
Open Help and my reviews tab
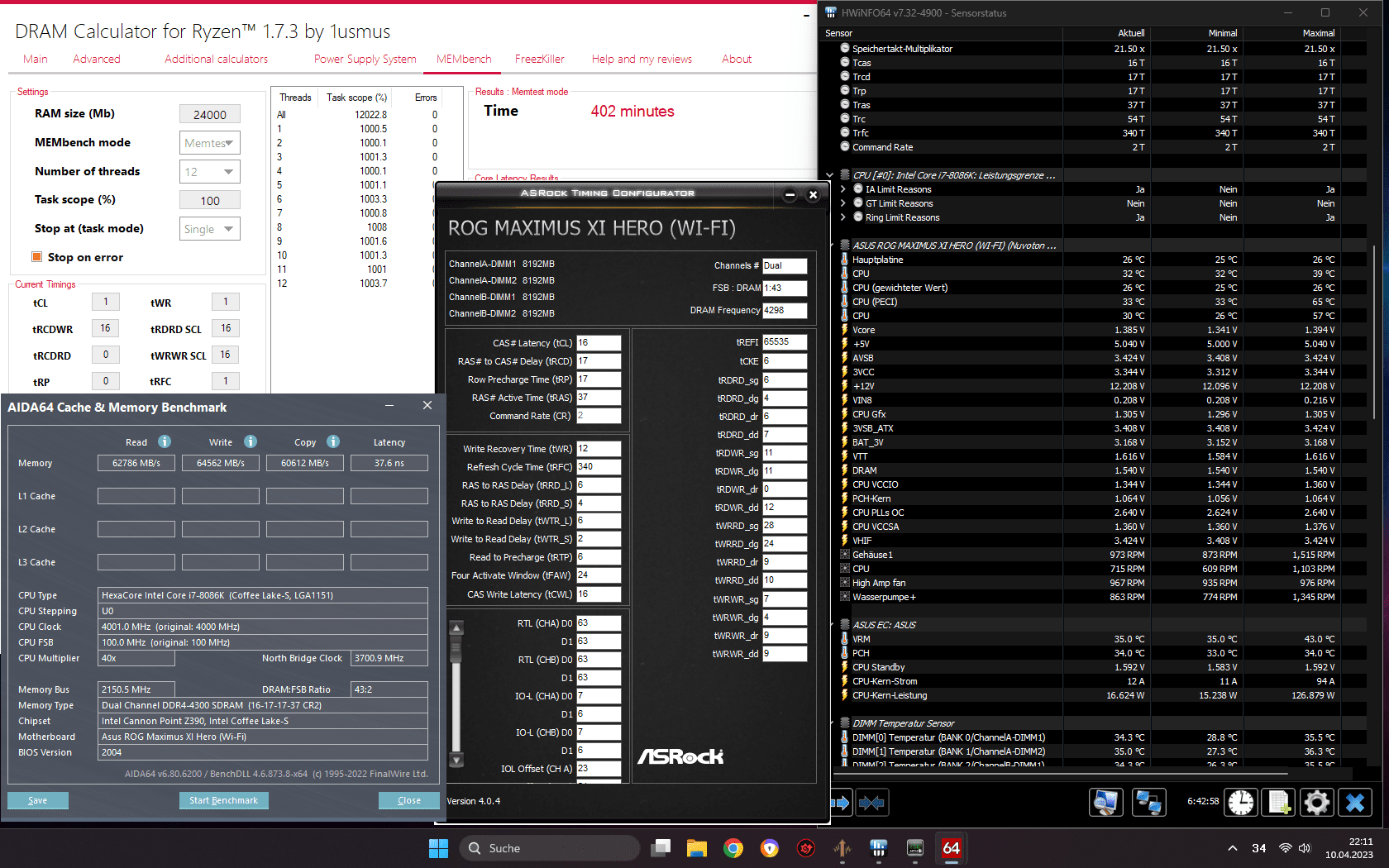click(x=642, y=59)
